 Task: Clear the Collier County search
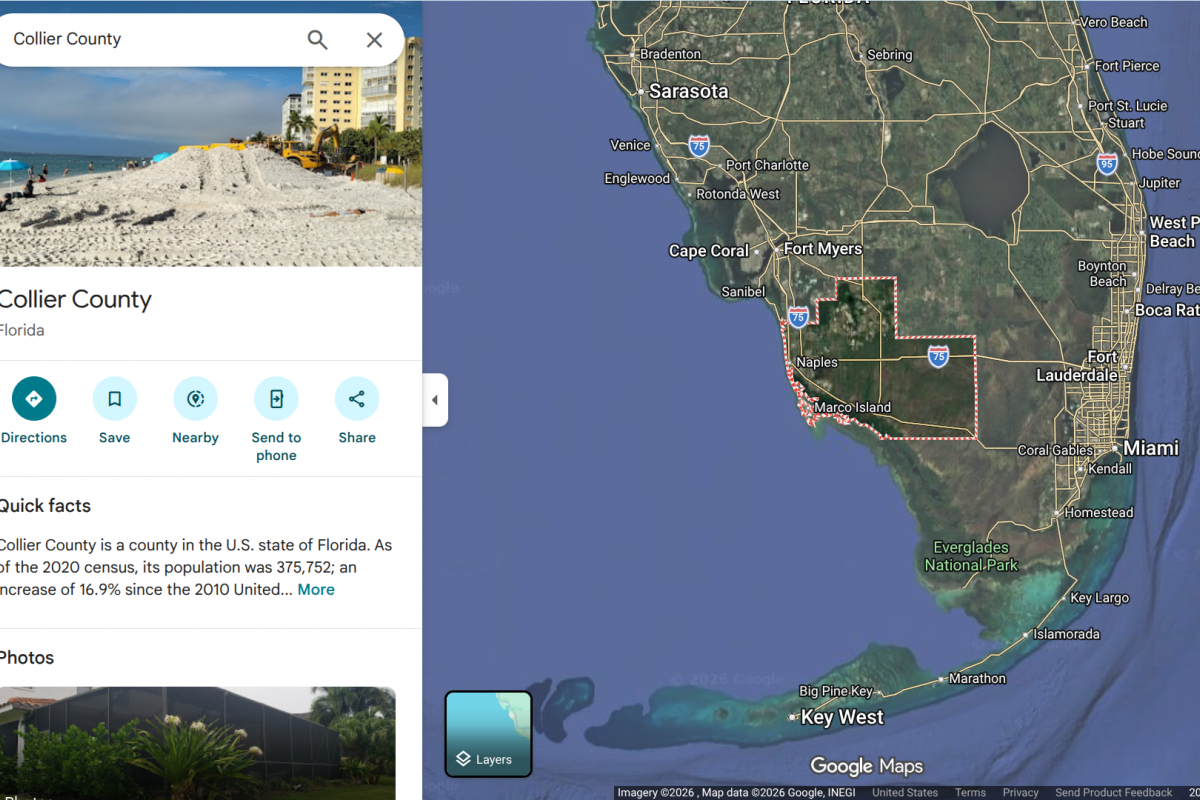click(374, 40)
